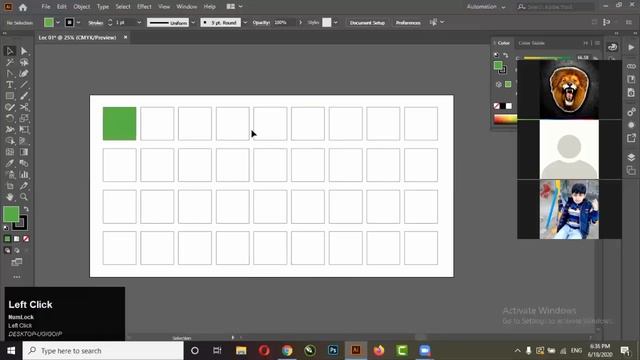Select the Direct Selection tool
This screenshot has height=360, width=640.
coord(24,51)
